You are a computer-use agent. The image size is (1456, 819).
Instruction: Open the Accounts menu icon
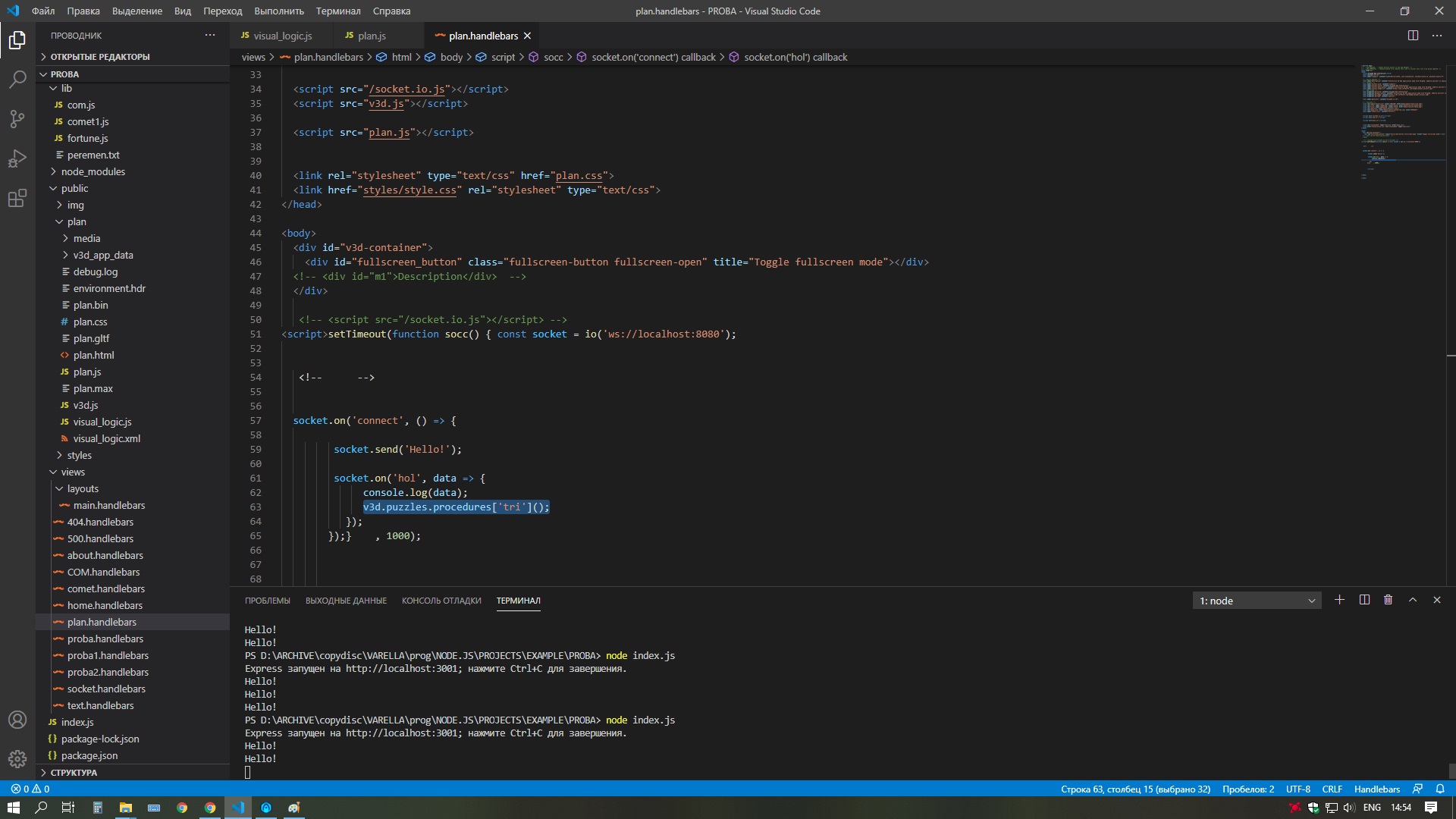pyautogui.click(x=17, y=720)
